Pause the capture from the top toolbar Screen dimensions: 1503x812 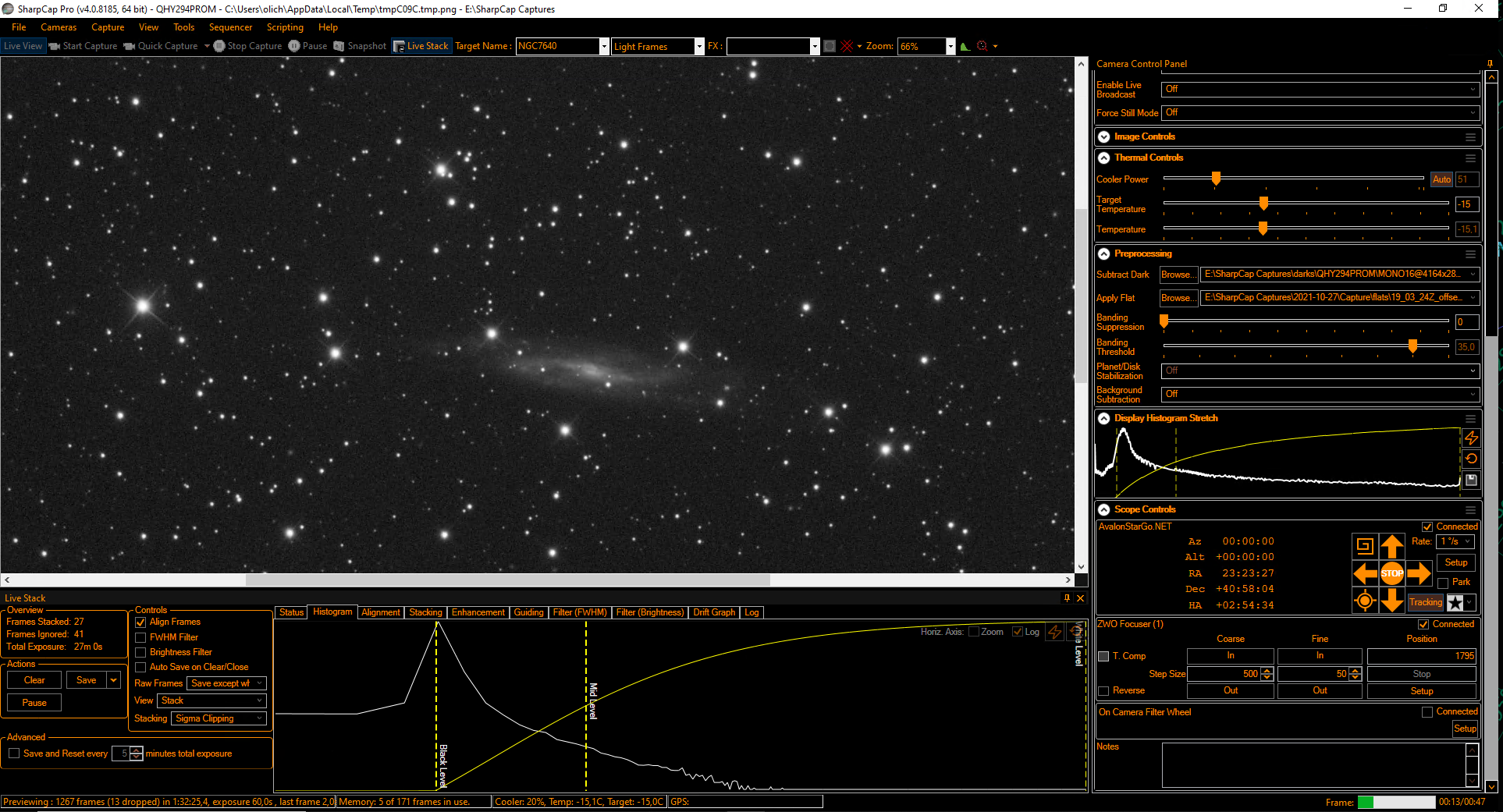tap(307, 46)
